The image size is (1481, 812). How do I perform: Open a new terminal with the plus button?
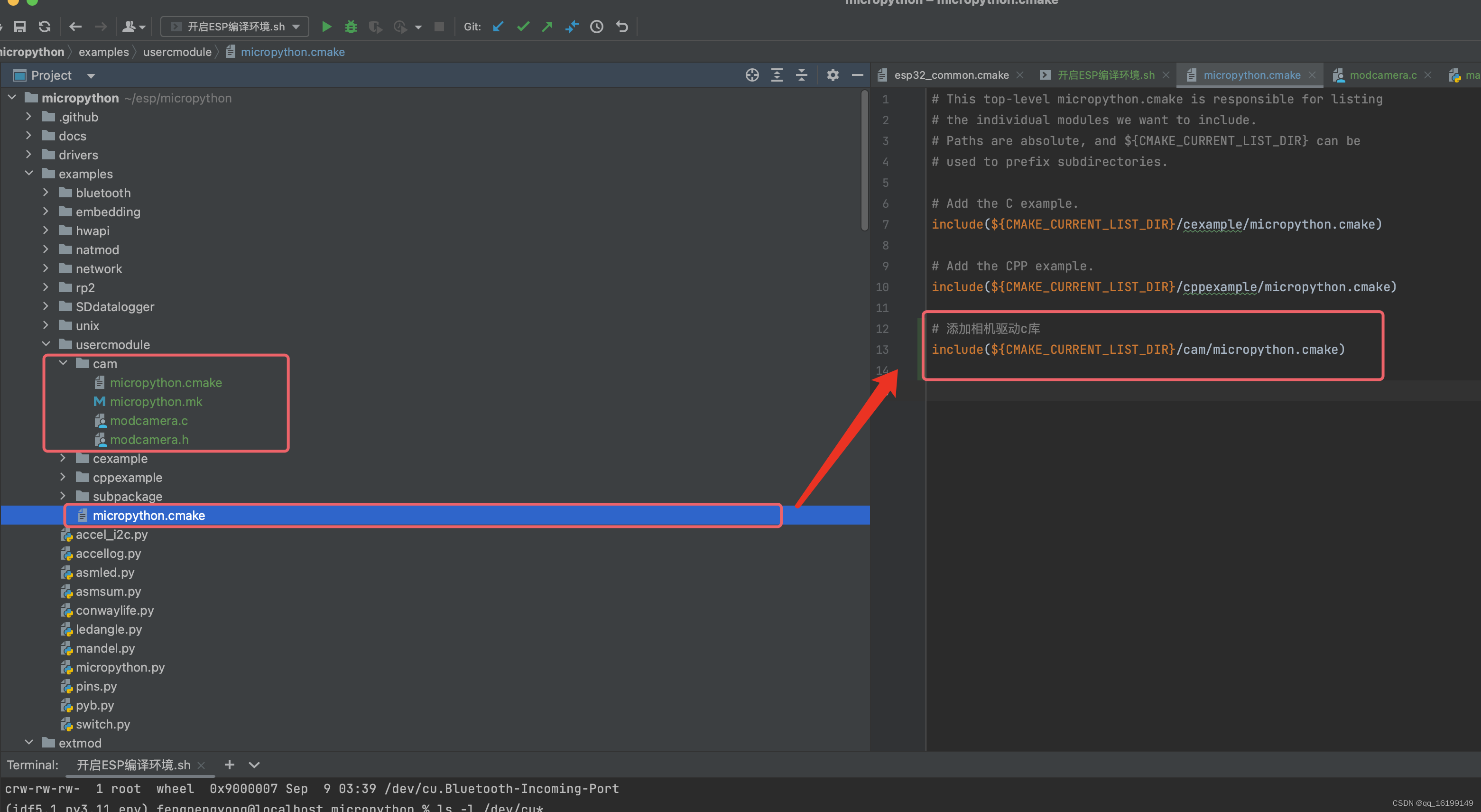[229, 765]
